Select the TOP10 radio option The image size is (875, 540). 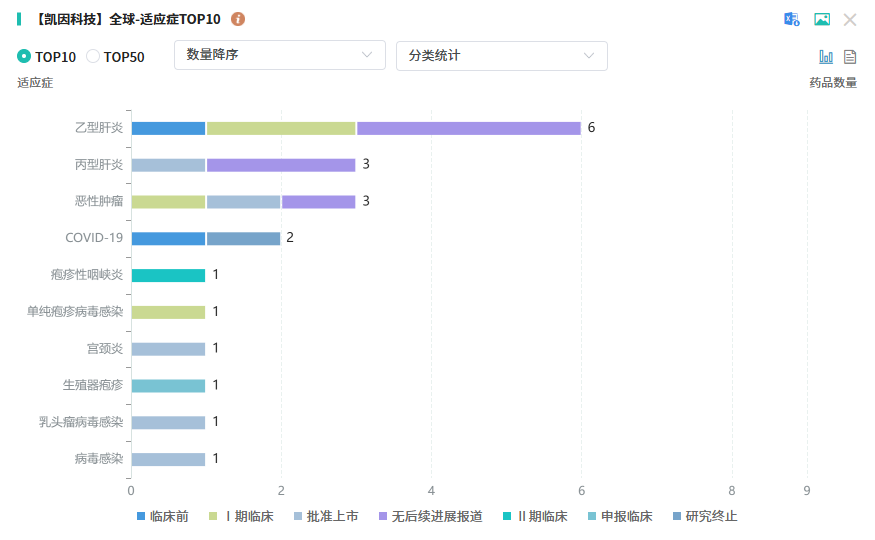point(24,57)
